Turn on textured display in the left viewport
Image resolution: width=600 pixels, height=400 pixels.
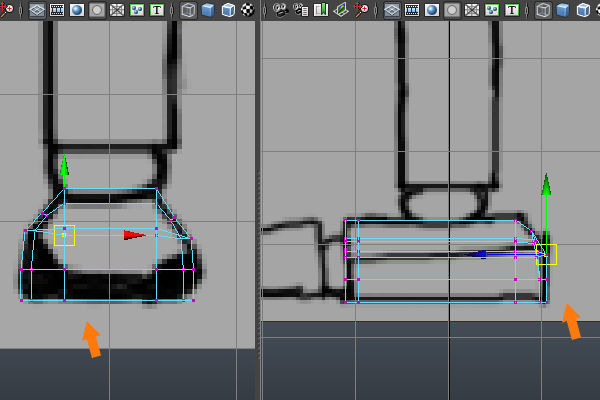(247, 11)
